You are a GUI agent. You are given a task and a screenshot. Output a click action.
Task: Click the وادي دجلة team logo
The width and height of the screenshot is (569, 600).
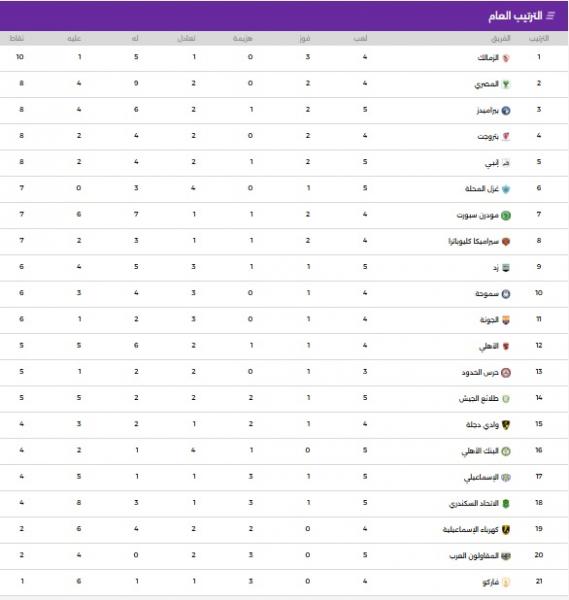(x=505, y=425)
